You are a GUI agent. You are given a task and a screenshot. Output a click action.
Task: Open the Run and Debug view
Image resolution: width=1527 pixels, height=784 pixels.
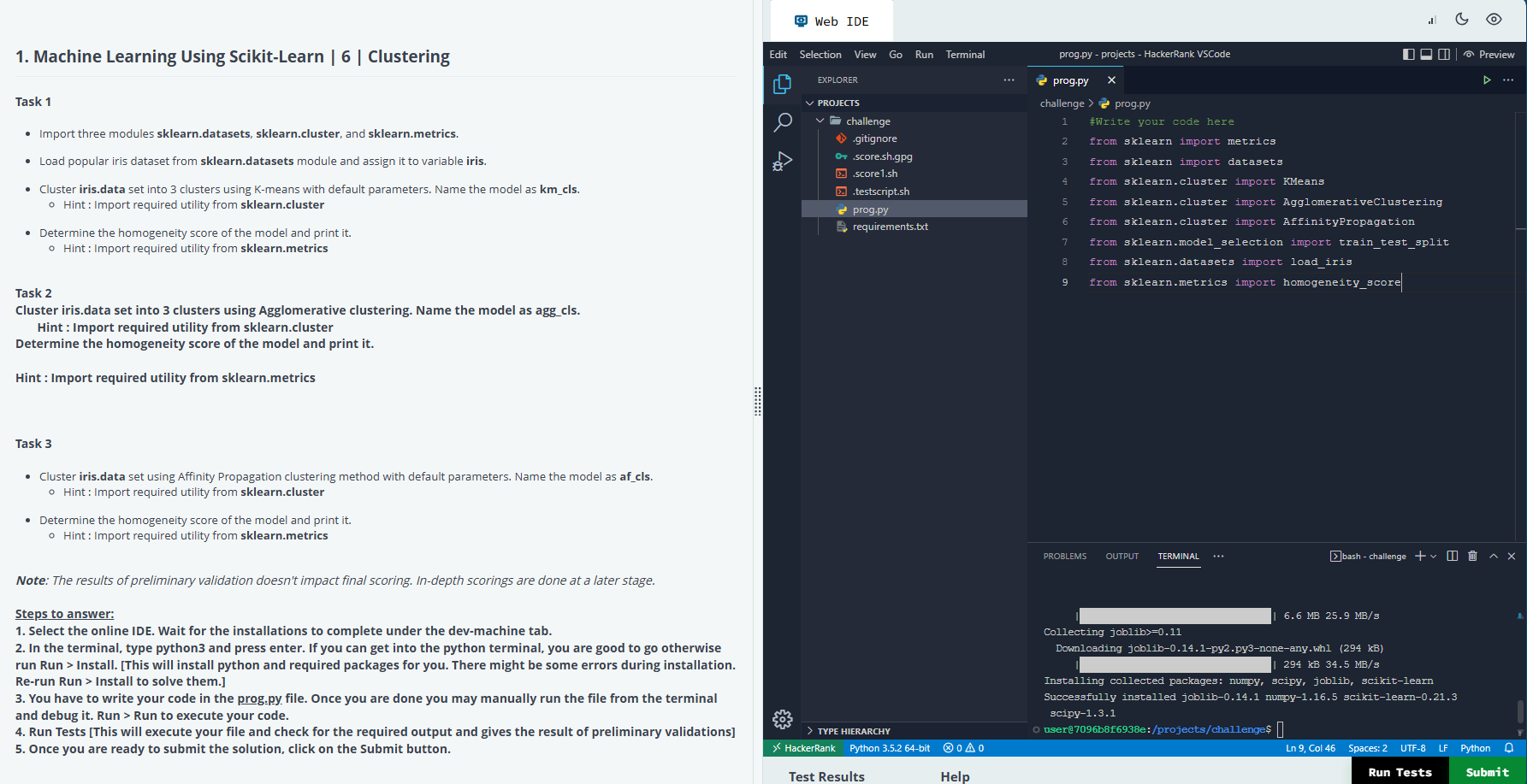(x=782, y=161)
